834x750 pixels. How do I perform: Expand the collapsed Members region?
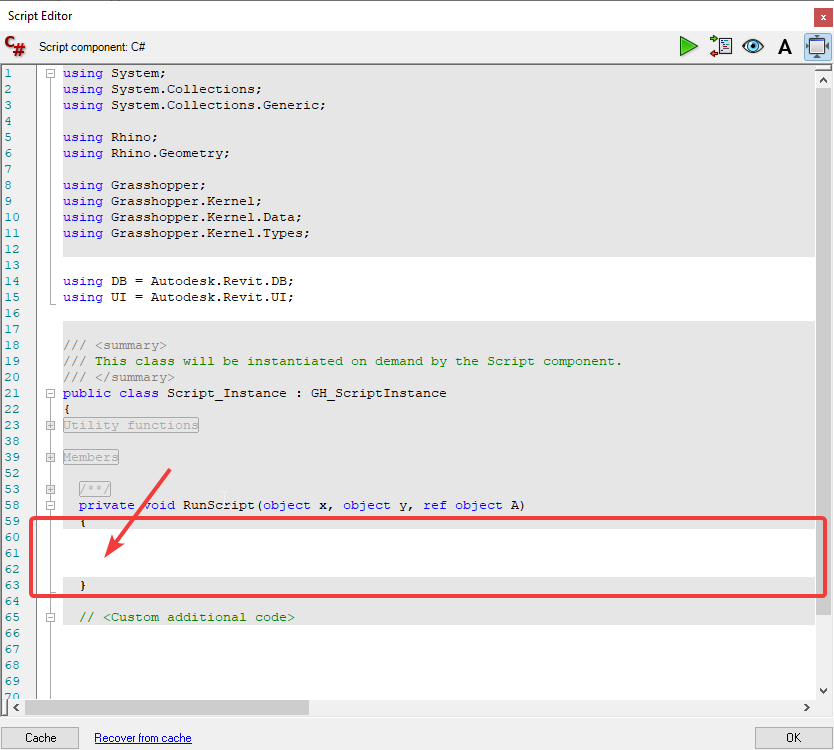pos(50,457)
